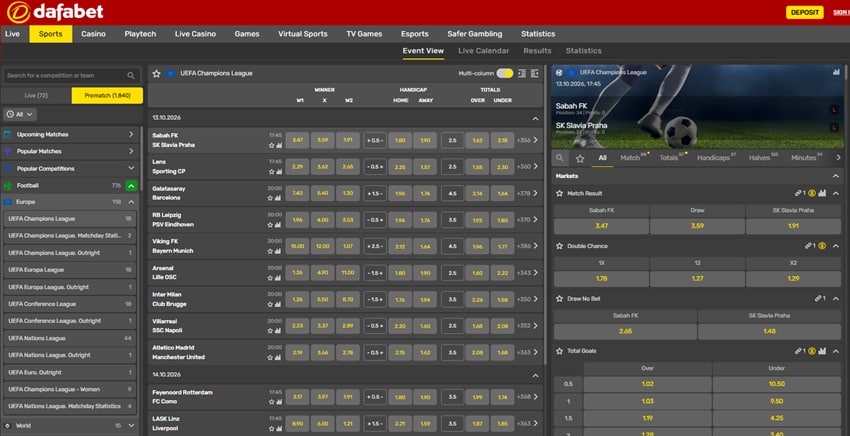The width and height of the screenshot is (850, 436).
Task: Click the dafabet logo
Action: pyautogui.click(x=55, y=12)
